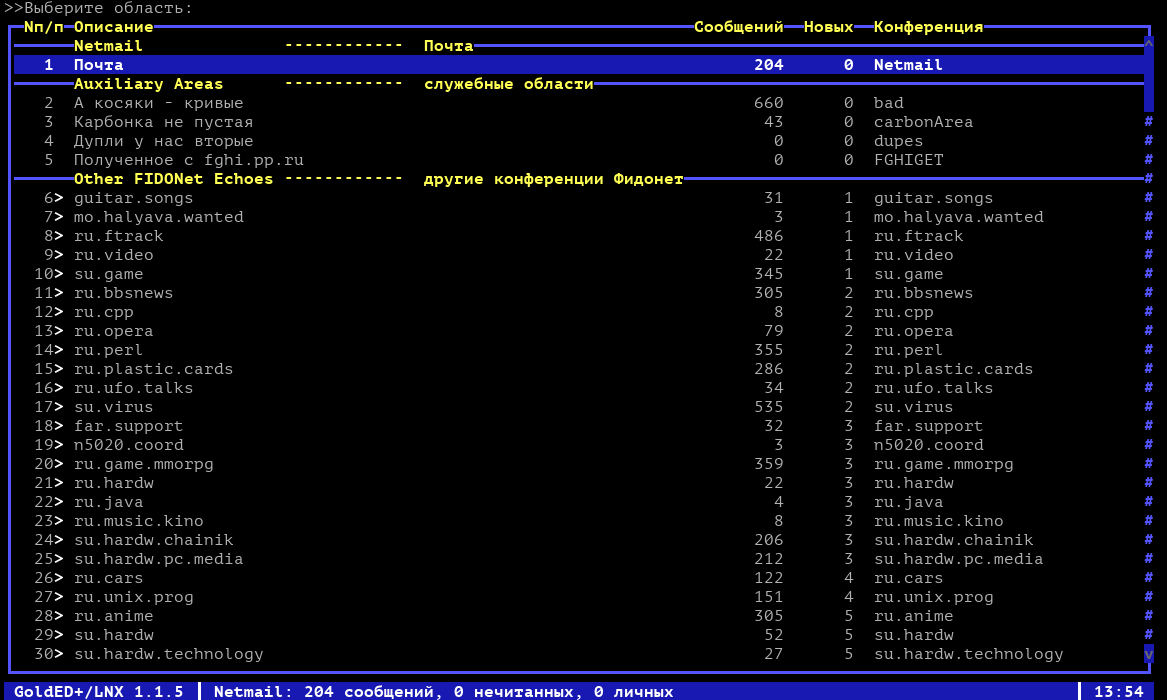
Task: Click the Описание column header
Action: (x=113, y=27)
